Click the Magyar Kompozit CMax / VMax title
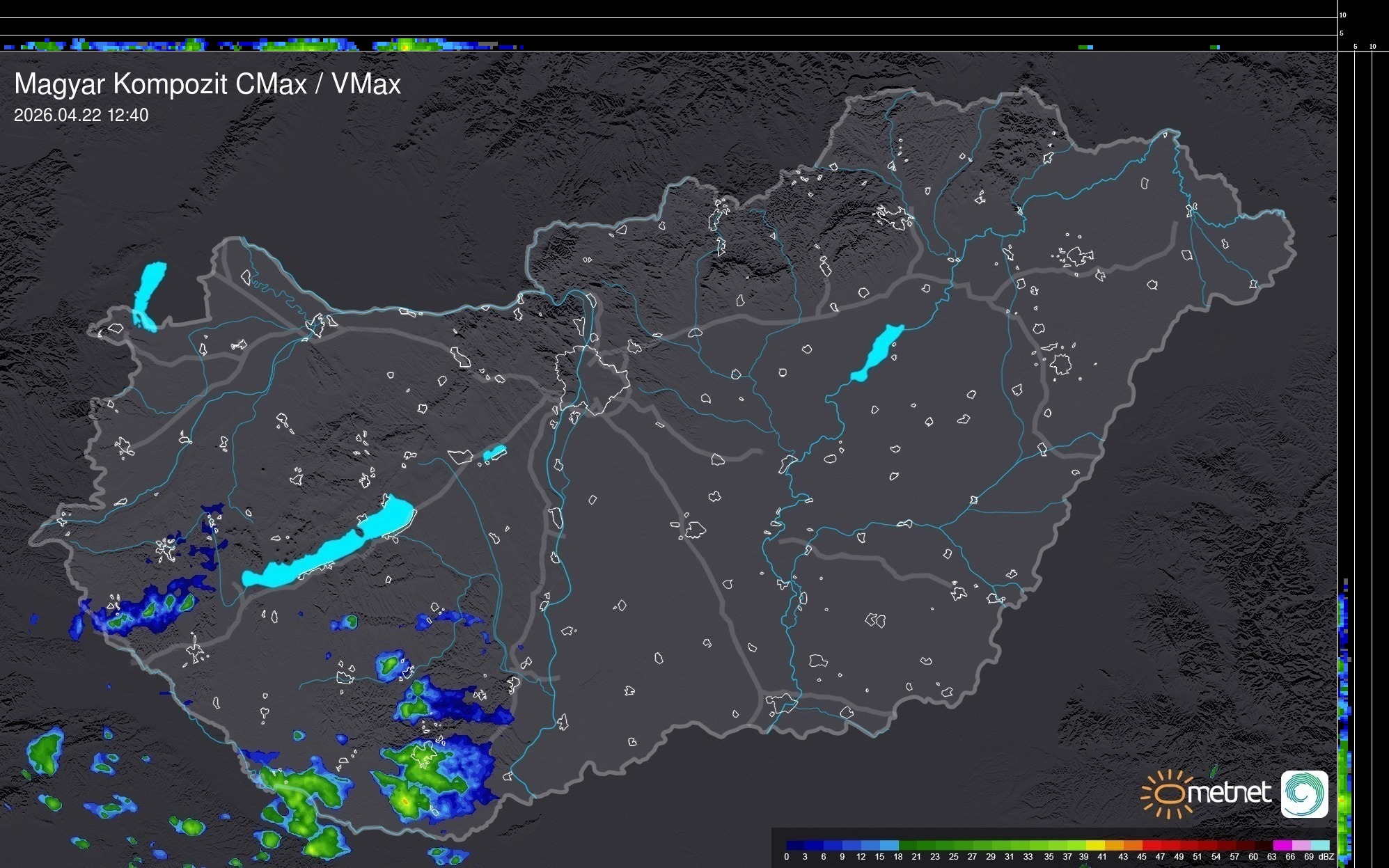The width and height of the screenshot is (1389, 868). [207, 84]
